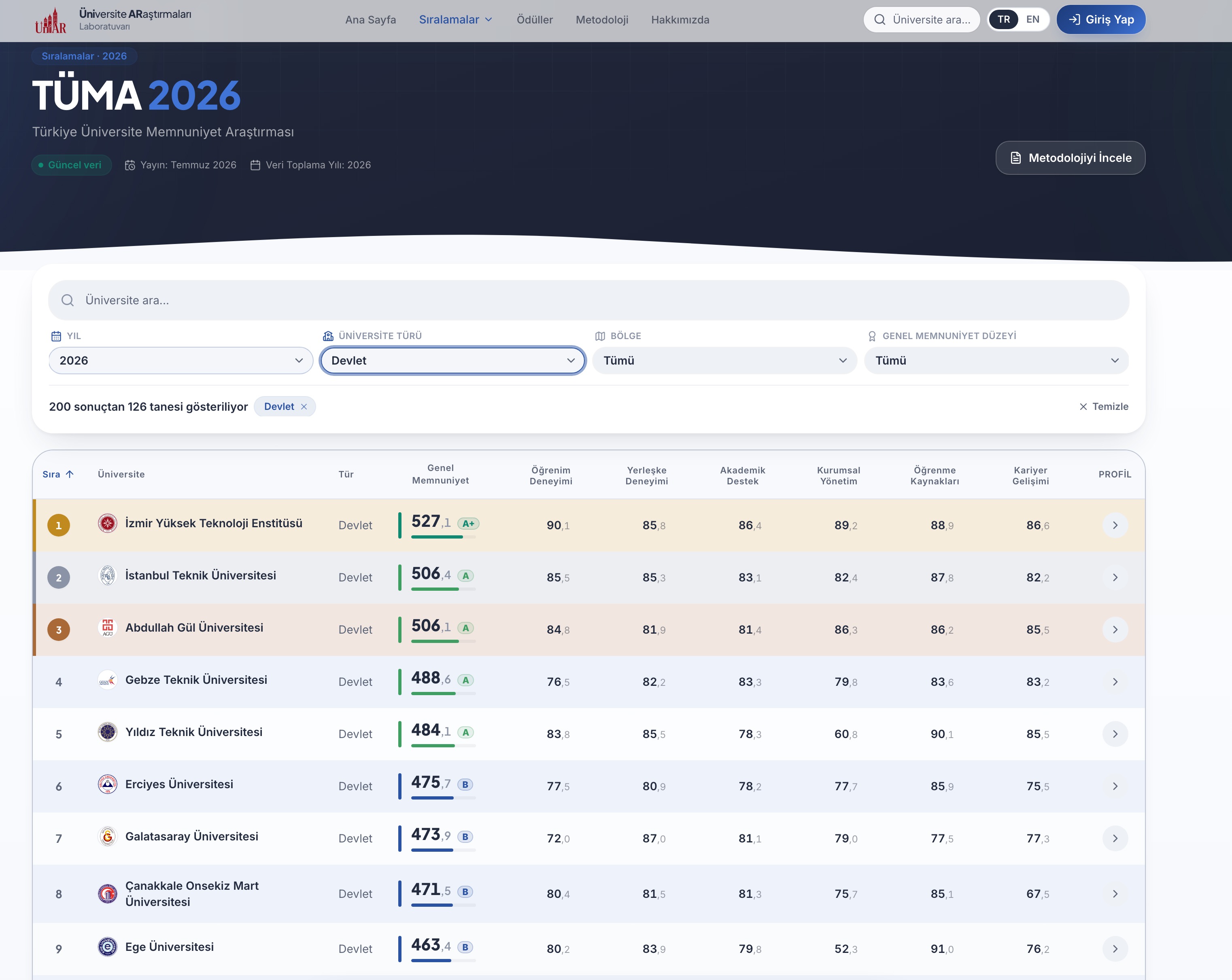
Task: Open profile arrow for İstanbul Teknik Üniversitesi
Action: point(1115,578)
